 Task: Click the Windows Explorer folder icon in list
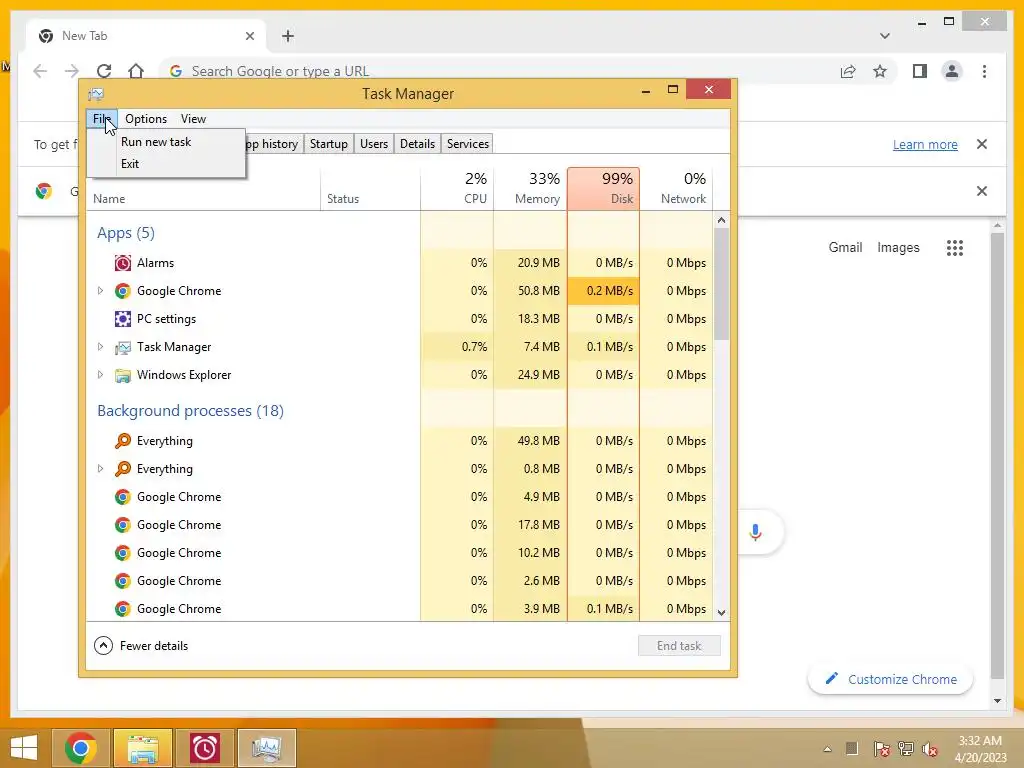[122, 375]
